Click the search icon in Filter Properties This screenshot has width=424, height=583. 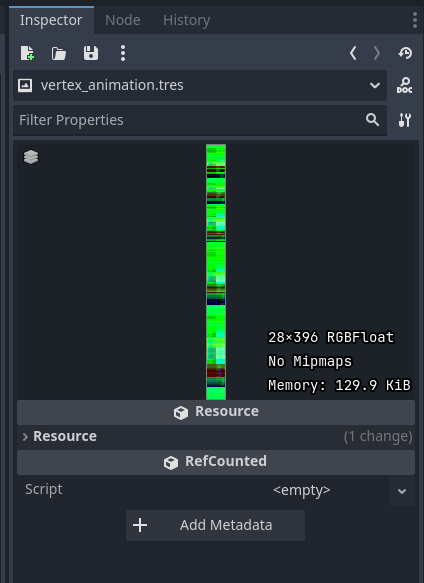372,120
